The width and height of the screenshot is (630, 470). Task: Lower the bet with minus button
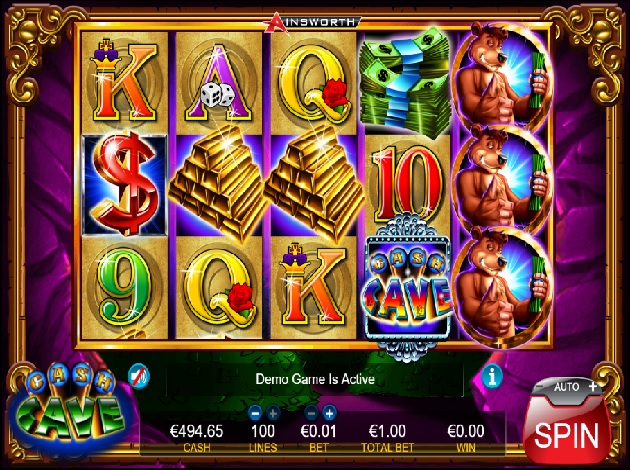[x=311, y=413]
